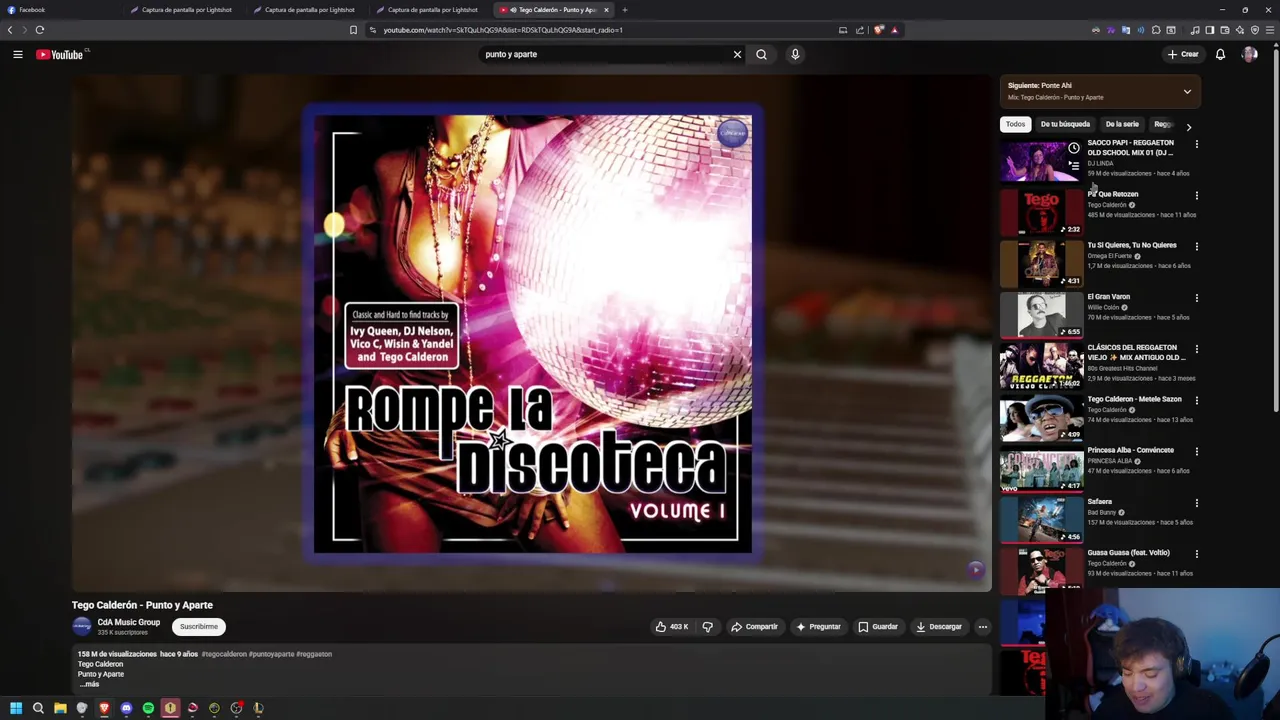Open the CdA Music Group channel link
The width and height of the screenshot is (1280, 720).
(128, 622)
